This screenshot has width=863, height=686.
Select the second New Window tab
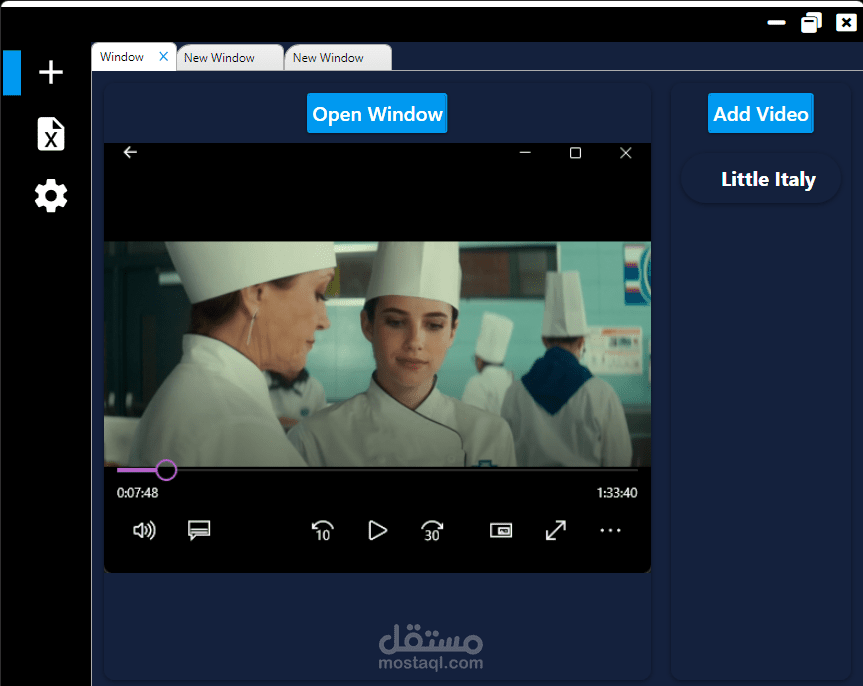tap(338, 58)
